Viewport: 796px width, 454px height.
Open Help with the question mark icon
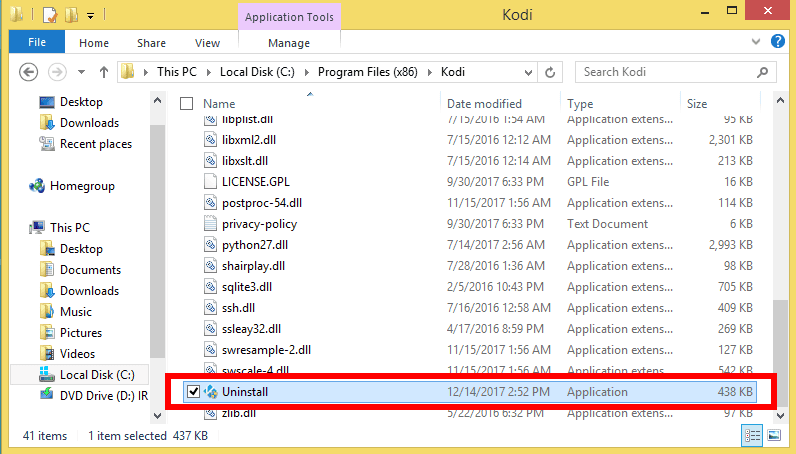pos(777,41)
